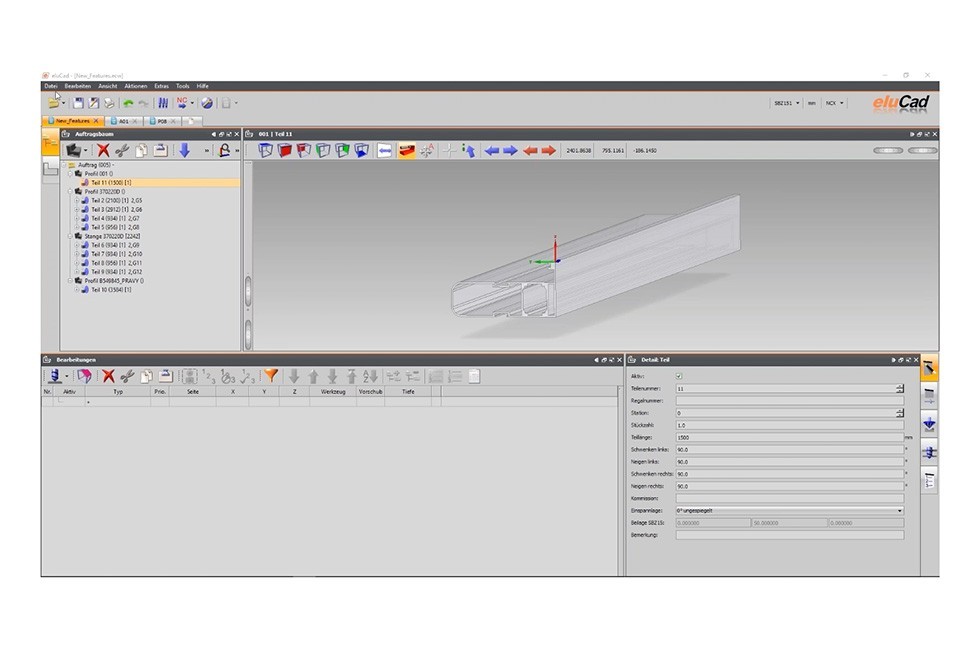Click the Seite column header
Image resolution: width=980 pixels, height=653 pixels.
pos(192,392)
